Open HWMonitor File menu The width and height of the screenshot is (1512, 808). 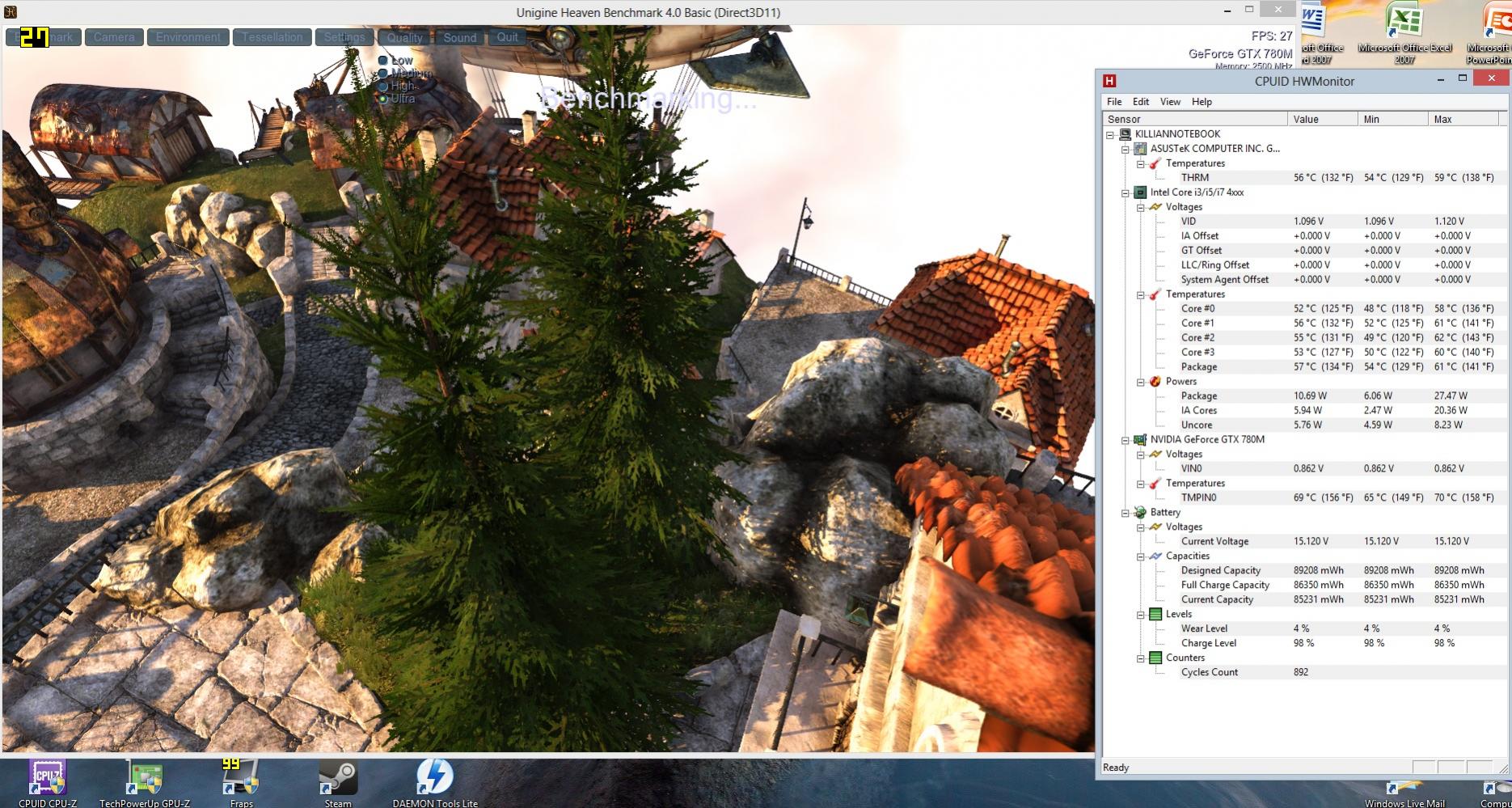click(1114, 102)
